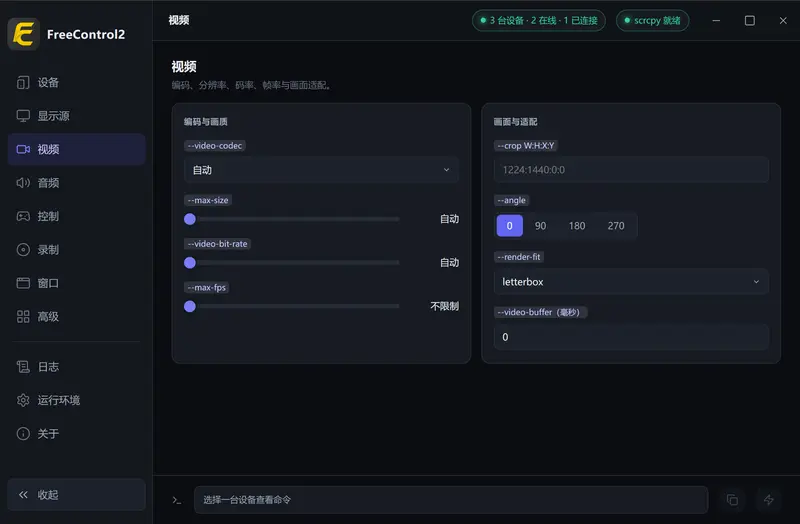The width and height of the screenshot is (800, 524).
Task: Click the --angle label tag
Action: coord(512,200)
